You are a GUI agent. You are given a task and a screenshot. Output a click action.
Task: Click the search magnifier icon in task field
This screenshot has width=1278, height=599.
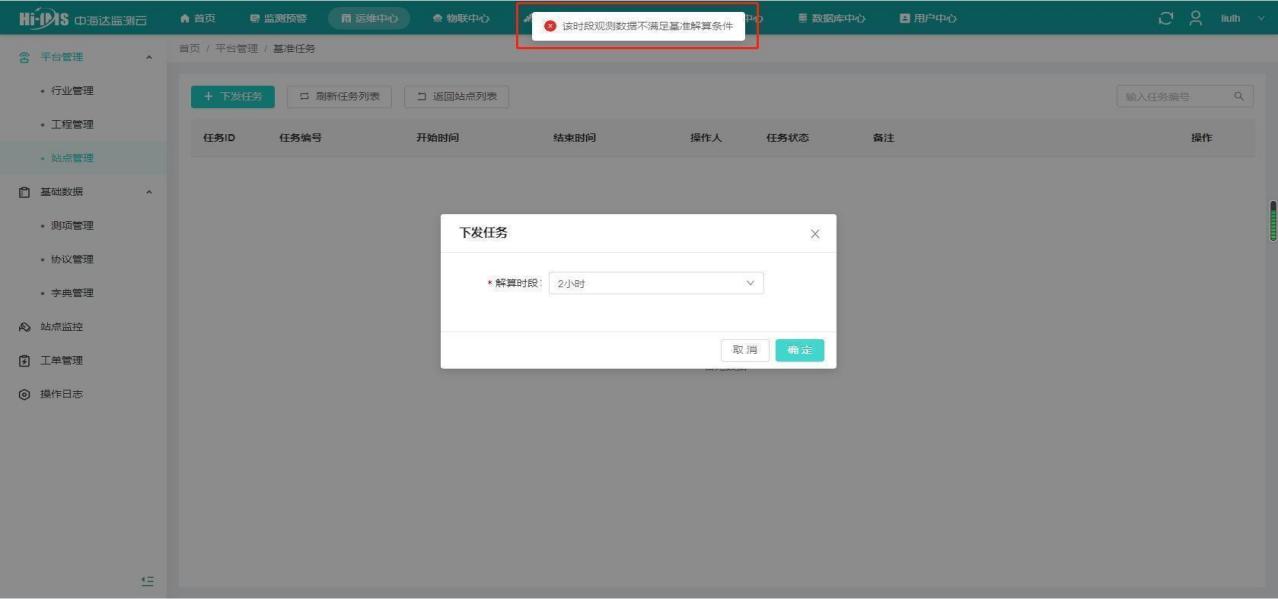1238,97
